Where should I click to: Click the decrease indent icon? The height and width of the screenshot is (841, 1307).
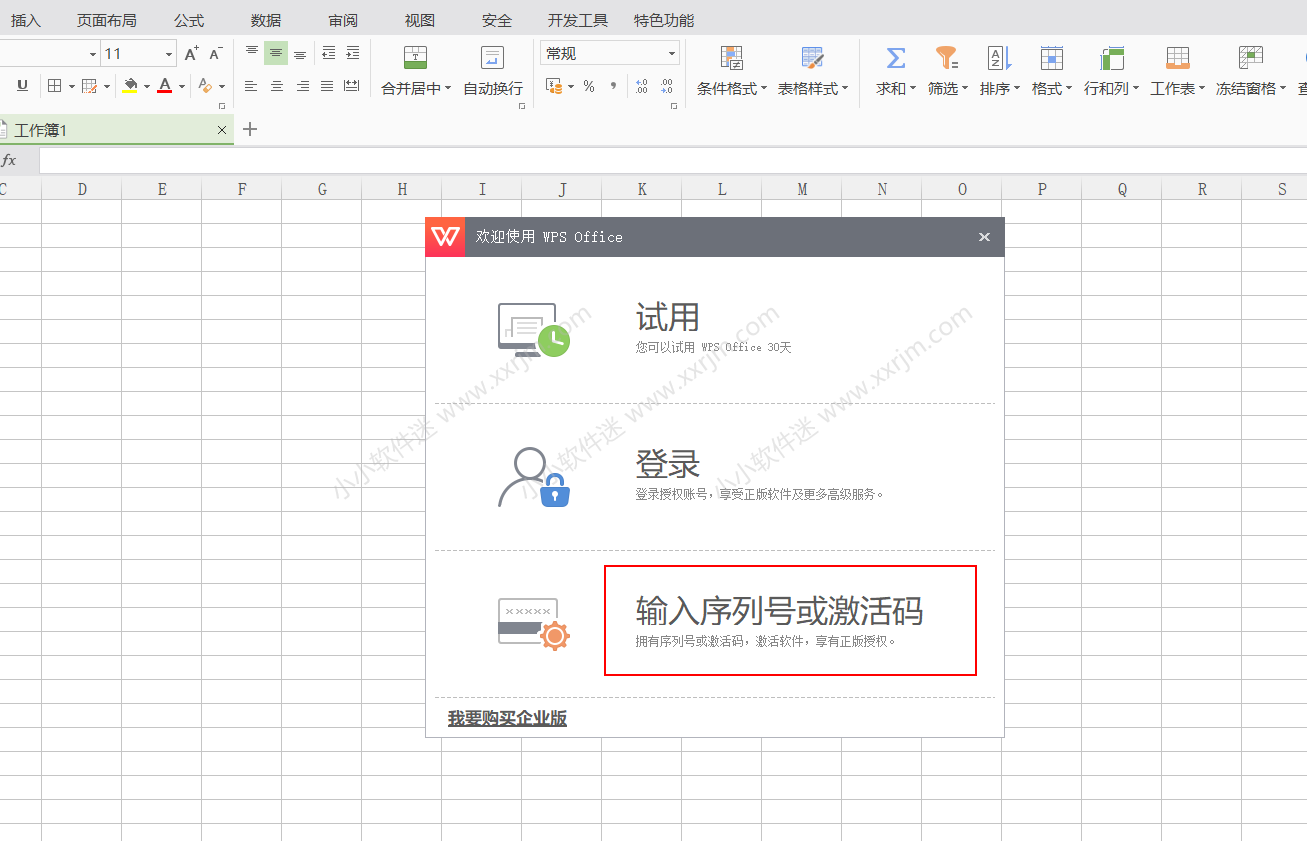pyautogui.click(x=328, y=53)
